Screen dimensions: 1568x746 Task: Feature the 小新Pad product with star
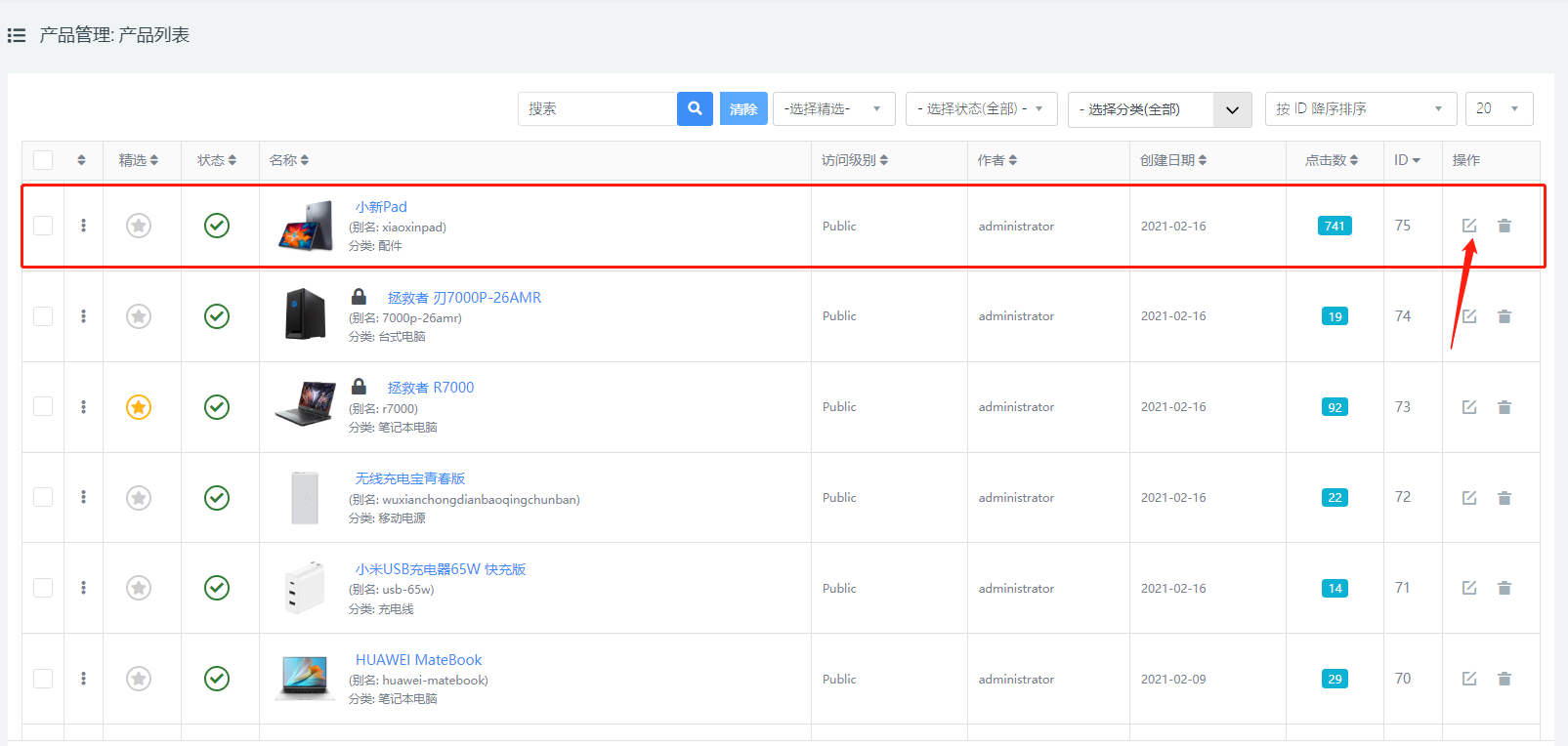[x=139, y=226]
